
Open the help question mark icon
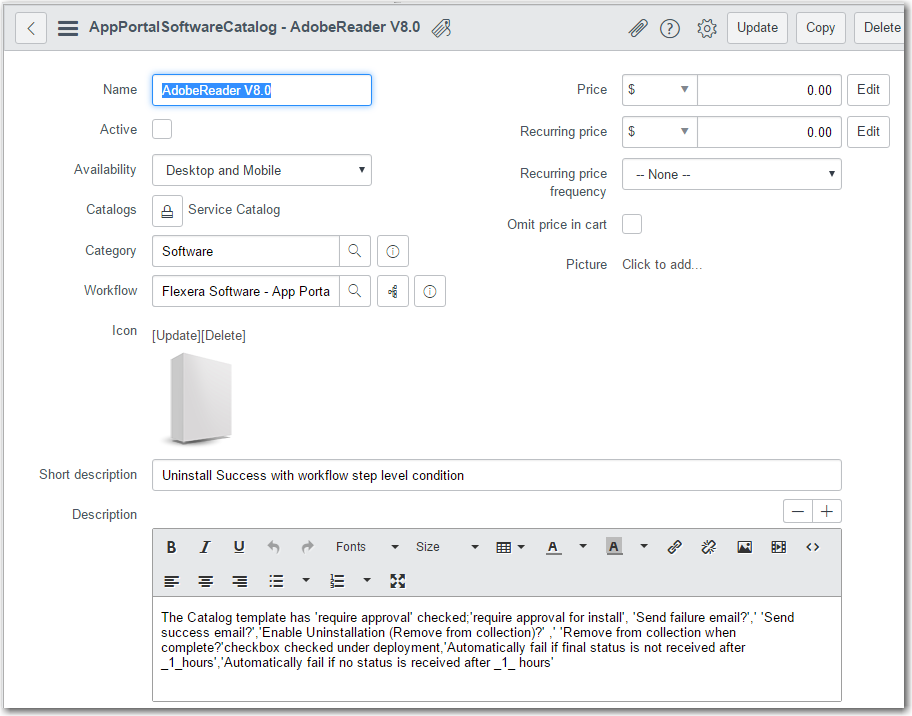(x=670, y=28)
